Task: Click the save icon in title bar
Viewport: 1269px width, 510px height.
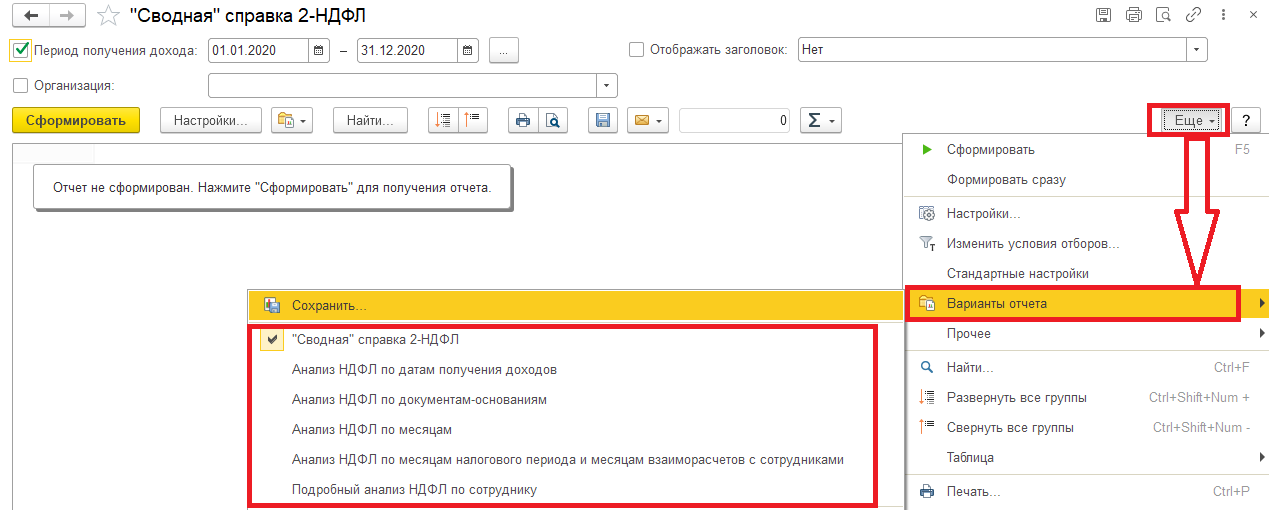Action: pyautogui.click(x=1104, y=15)
